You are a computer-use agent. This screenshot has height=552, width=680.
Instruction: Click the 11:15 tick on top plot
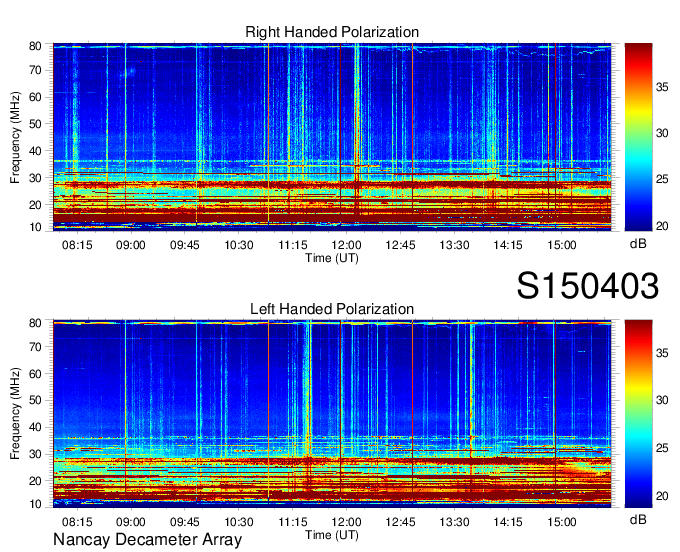point(293,245)
